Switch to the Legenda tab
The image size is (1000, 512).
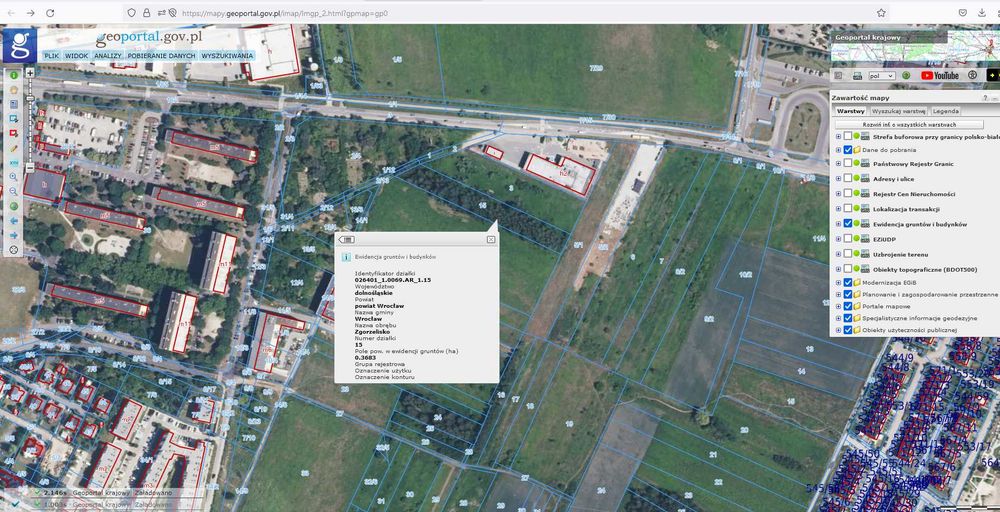946,111
